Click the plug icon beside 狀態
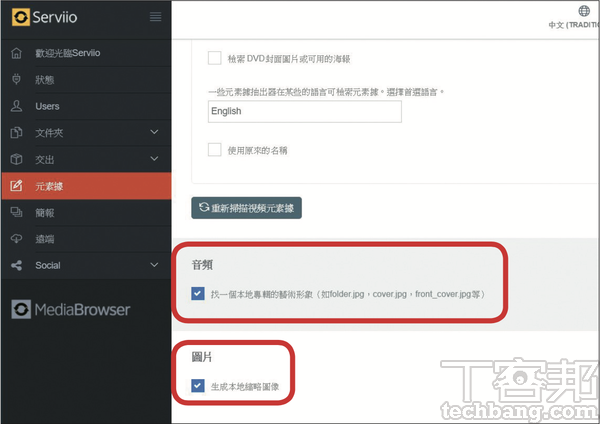This screenshot has height=424, width=600. [x=16, y=80]
